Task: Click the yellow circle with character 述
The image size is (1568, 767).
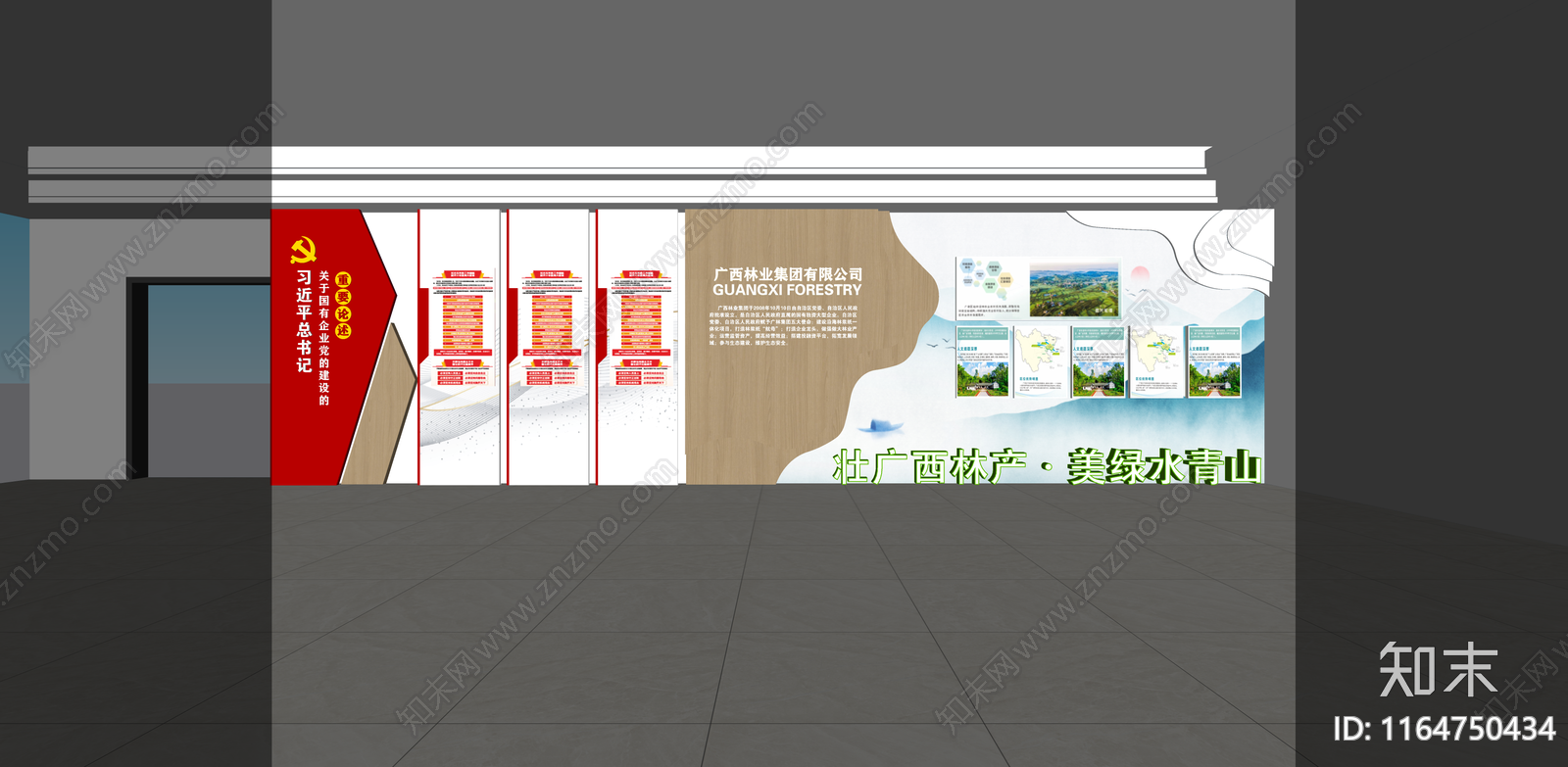Action: [343, 330]
